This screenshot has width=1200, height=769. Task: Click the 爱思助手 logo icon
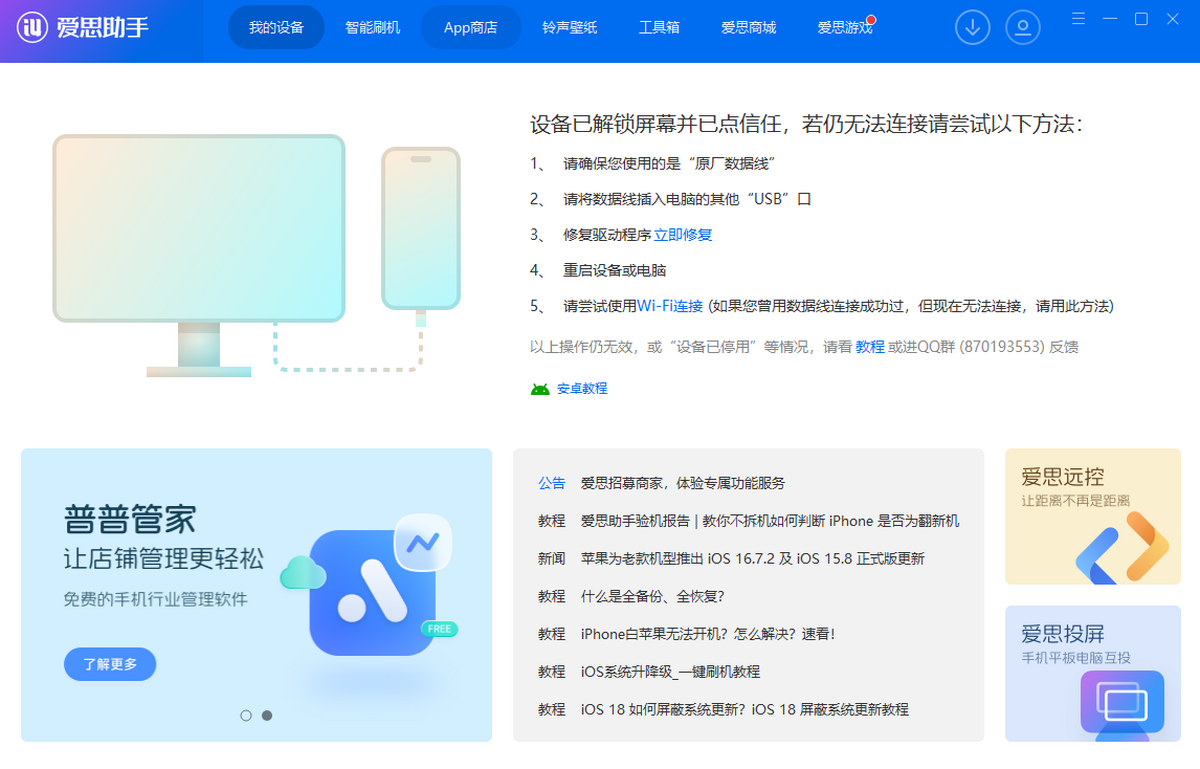(33, 27)
